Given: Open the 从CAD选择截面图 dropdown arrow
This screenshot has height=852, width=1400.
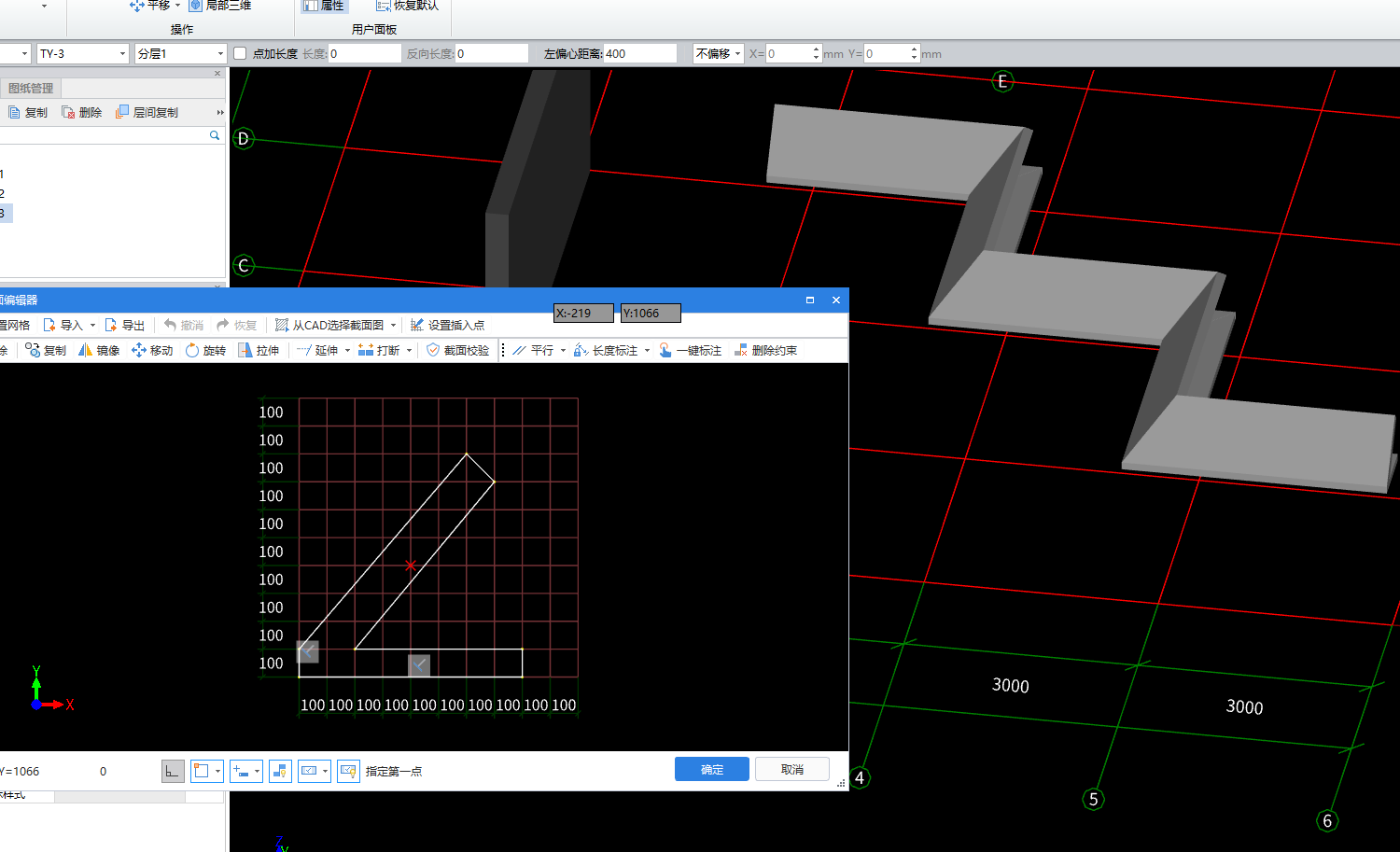Looking at the screenshot, I should pyautogui.click(x=393, y=325).
